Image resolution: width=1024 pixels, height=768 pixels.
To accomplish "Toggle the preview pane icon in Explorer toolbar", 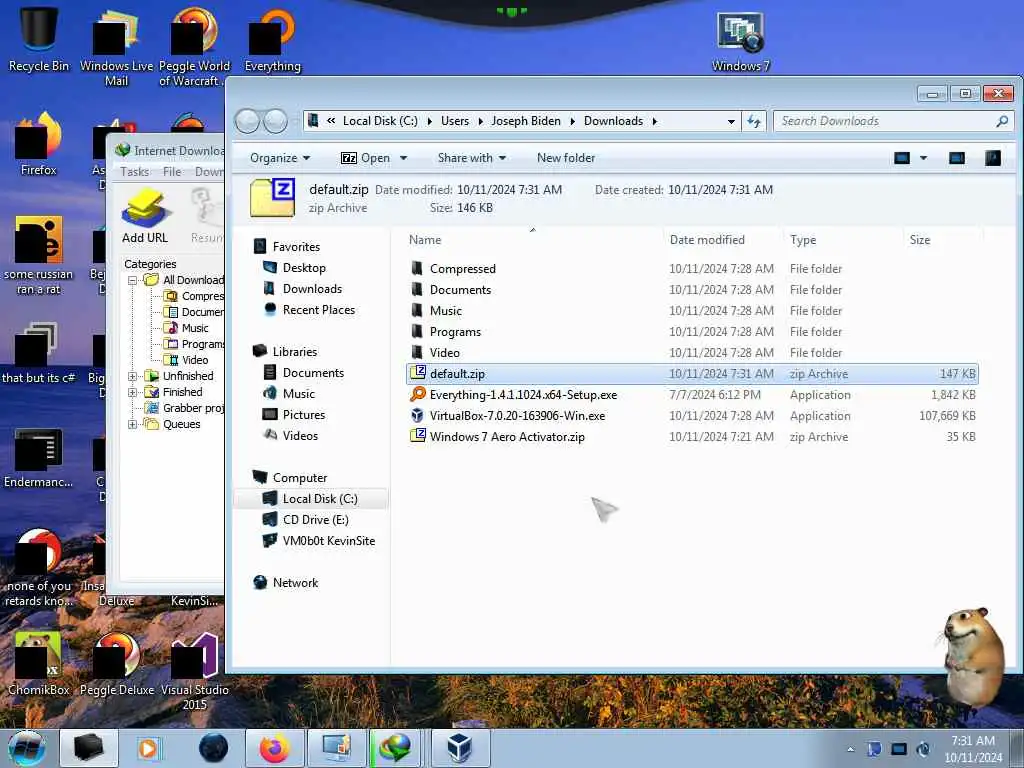I will [x=957, y=158].
